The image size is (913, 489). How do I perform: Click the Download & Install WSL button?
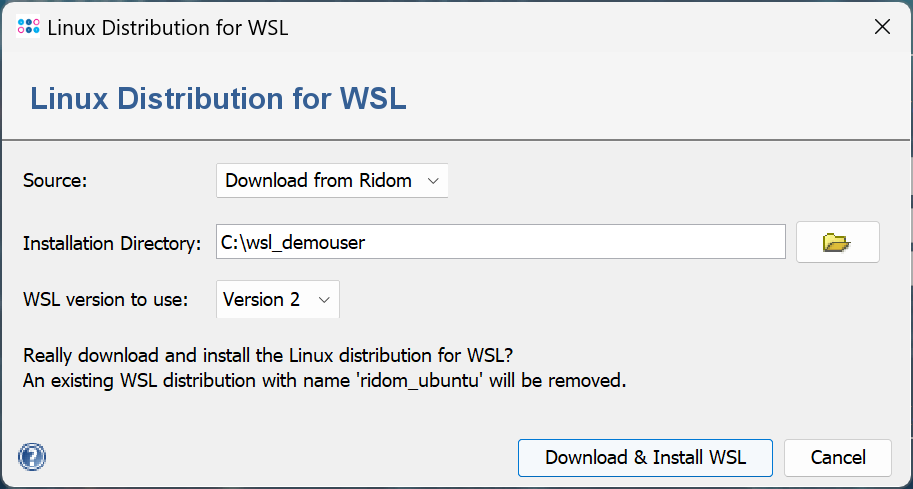tap(645, 458)
